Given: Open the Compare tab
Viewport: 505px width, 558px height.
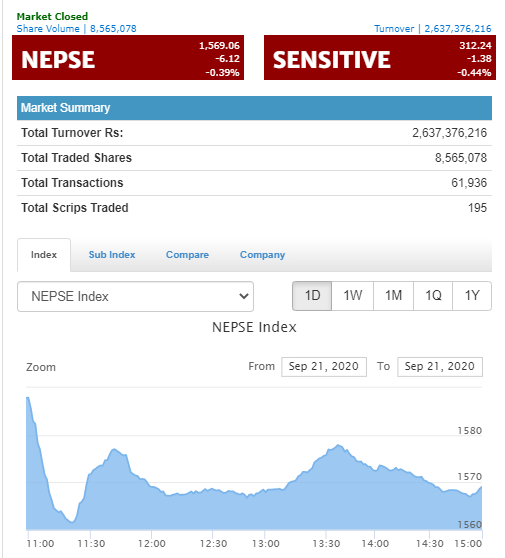Looking at the screenshot, I should [x=187, y=255].
